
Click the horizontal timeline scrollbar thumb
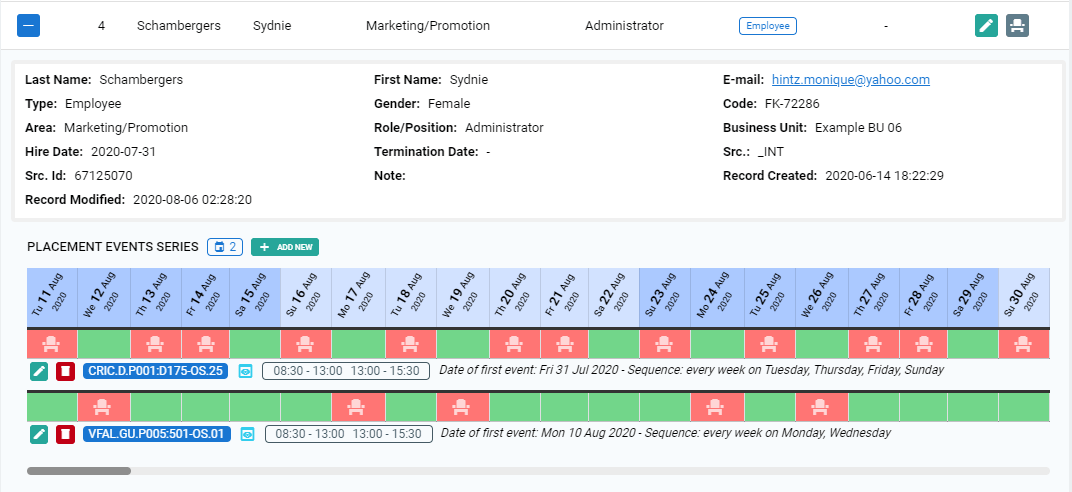[79, 471]
